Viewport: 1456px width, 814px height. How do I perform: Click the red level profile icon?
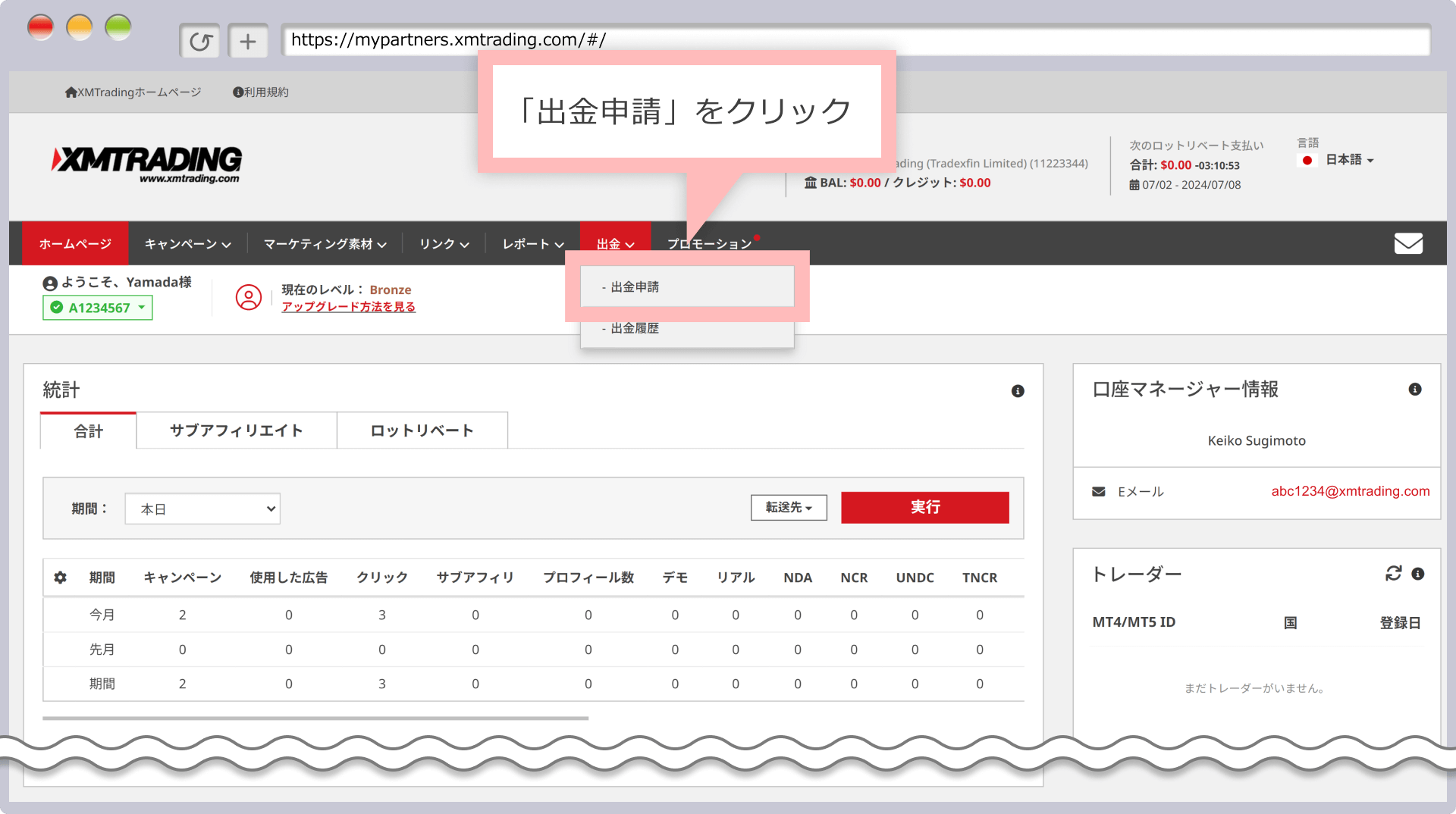(x=248, y=297)
